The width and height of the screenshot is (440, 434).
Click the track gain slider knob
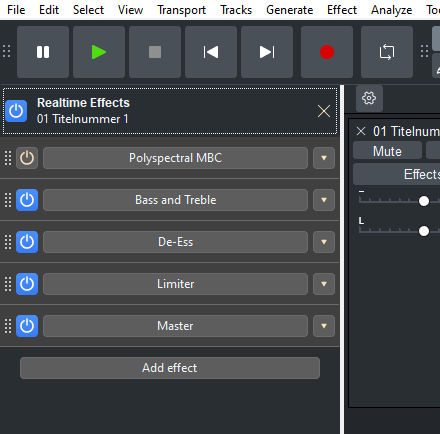[x=424, y=201]
